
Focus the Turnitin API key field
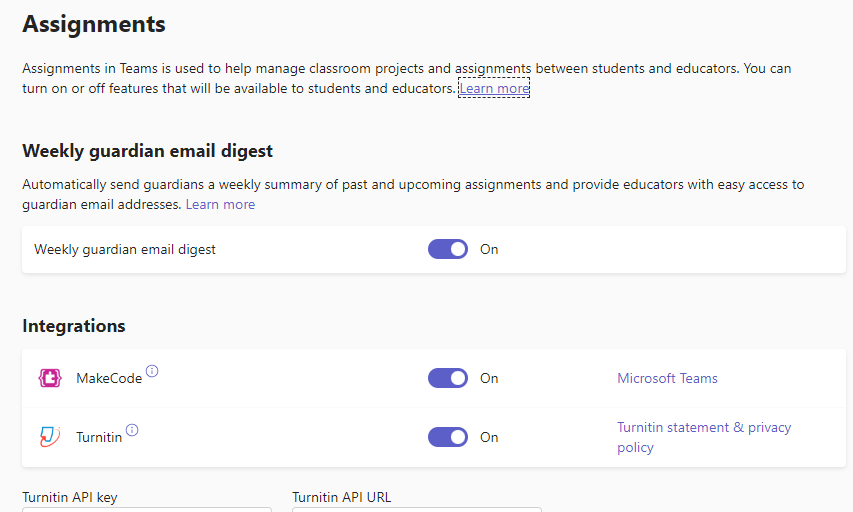point(147,509)
